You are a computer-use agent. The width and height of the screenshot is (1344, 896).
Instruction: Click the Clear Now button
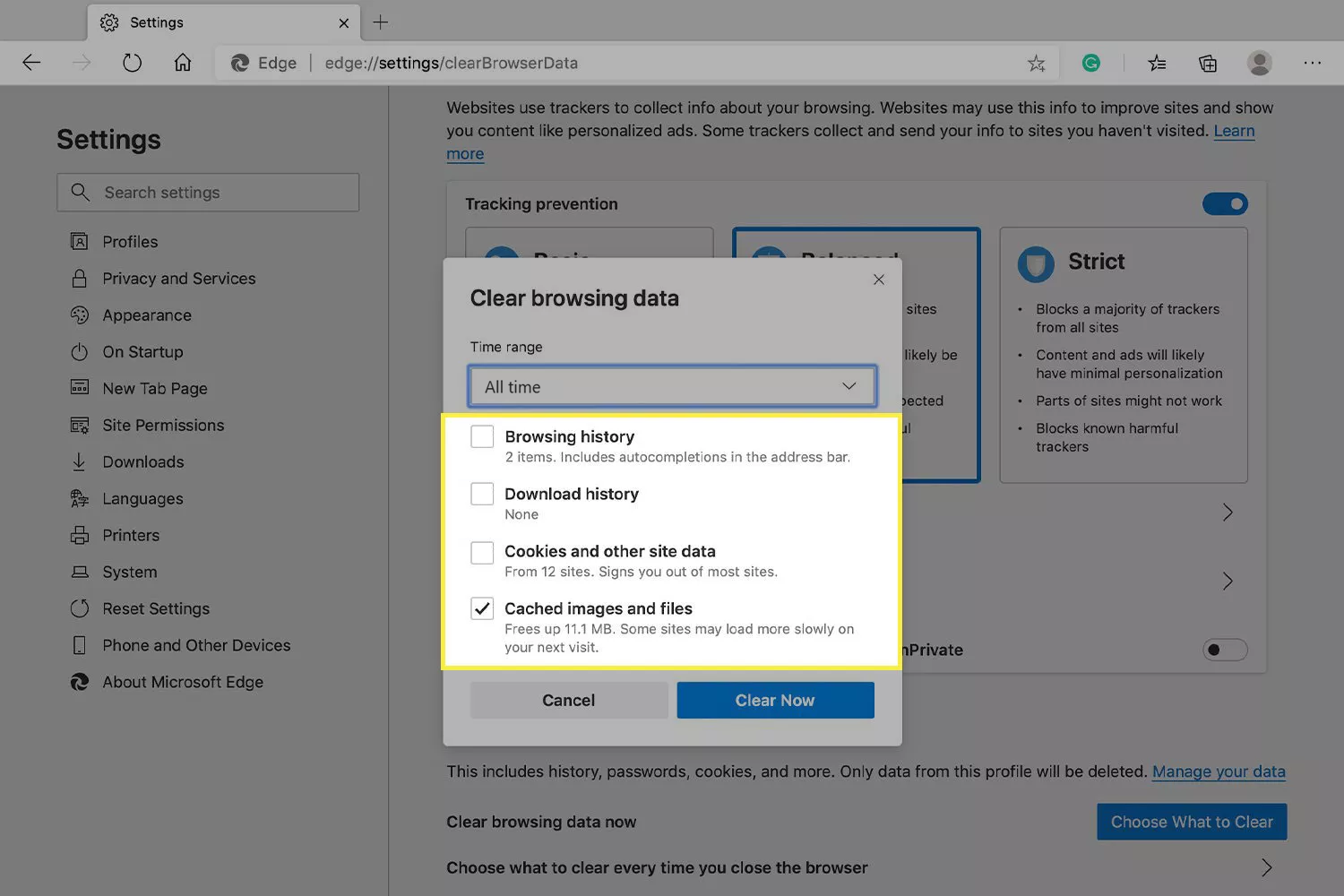[x=775, y=701]
